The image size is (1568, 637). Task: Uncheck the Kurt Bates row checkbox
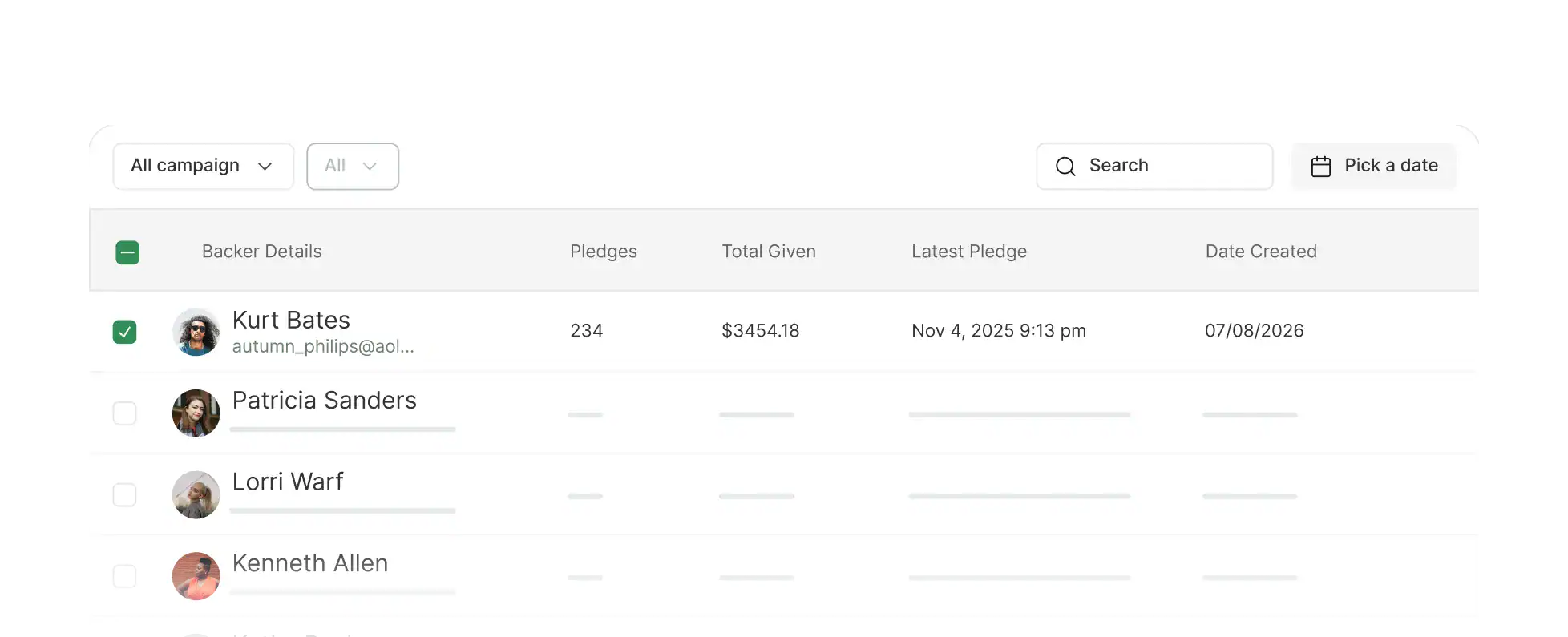[x=125, y=332]
